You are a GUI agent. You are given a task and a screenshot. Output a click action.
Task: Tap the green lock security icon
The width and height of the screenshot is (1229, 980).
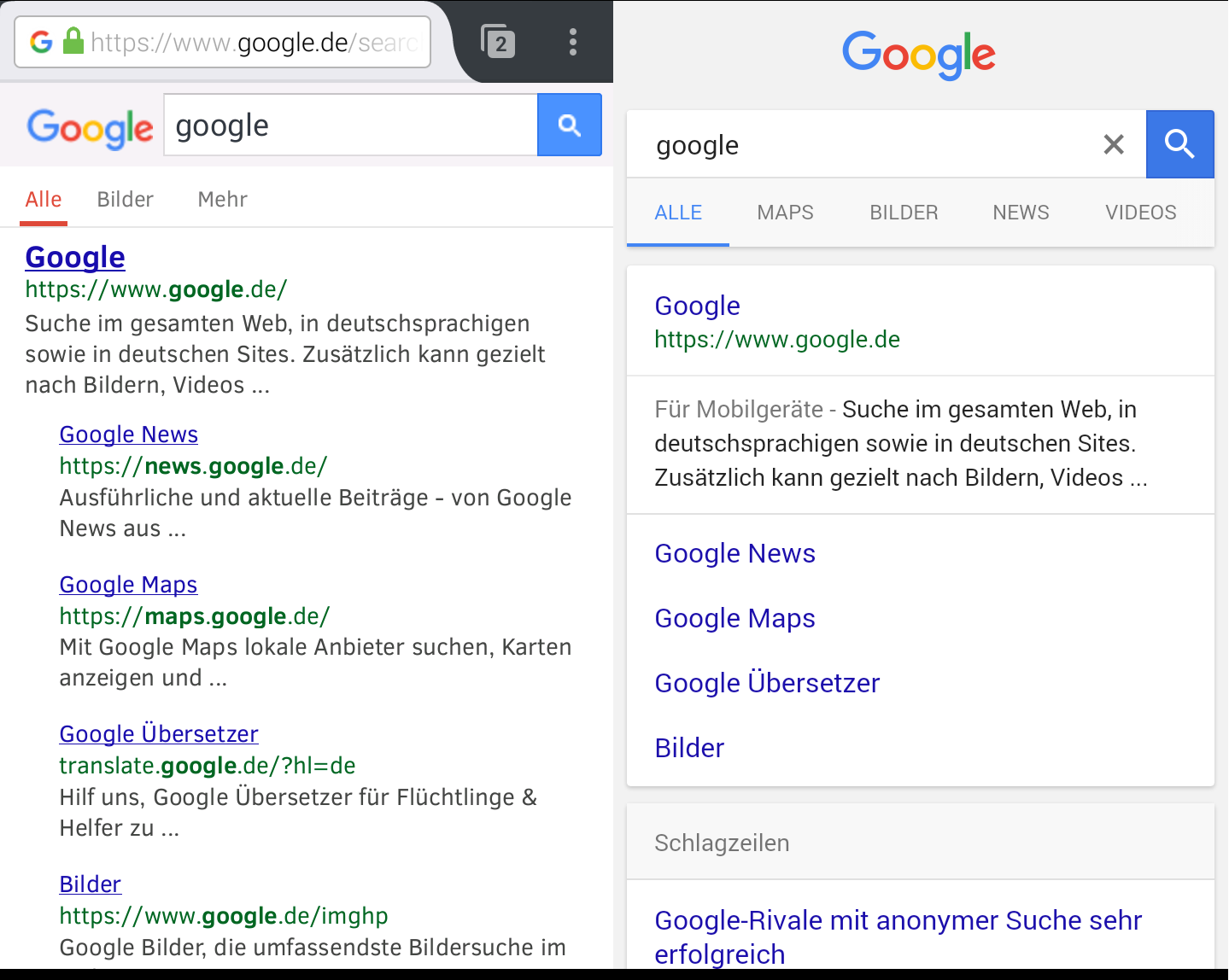[x=73, y=42]
